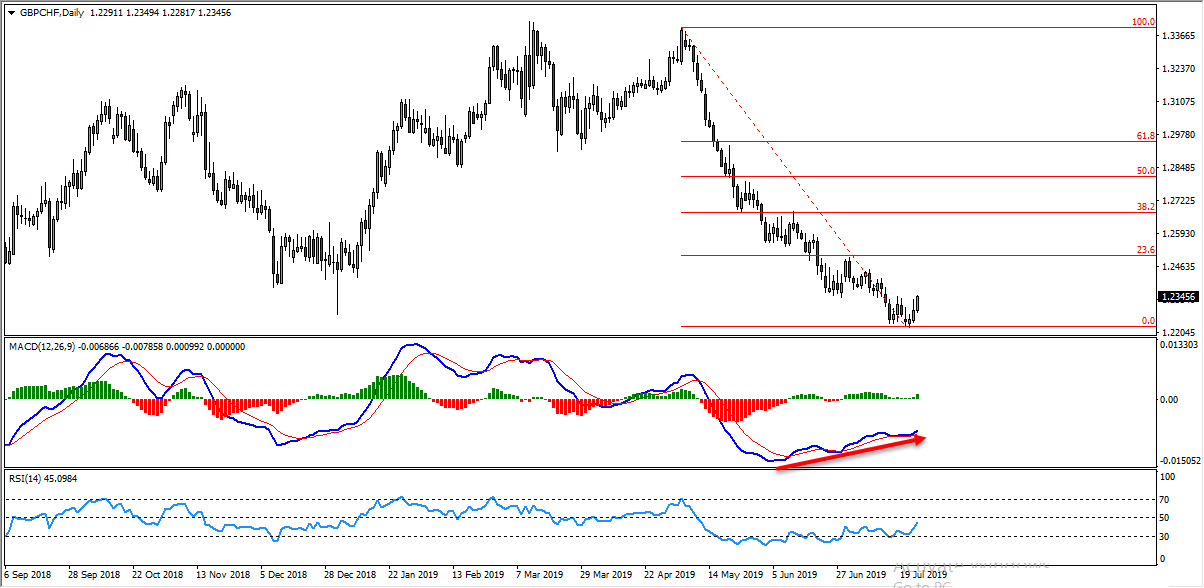Click the GBPCHF,Daily chart title

[52, 11]
